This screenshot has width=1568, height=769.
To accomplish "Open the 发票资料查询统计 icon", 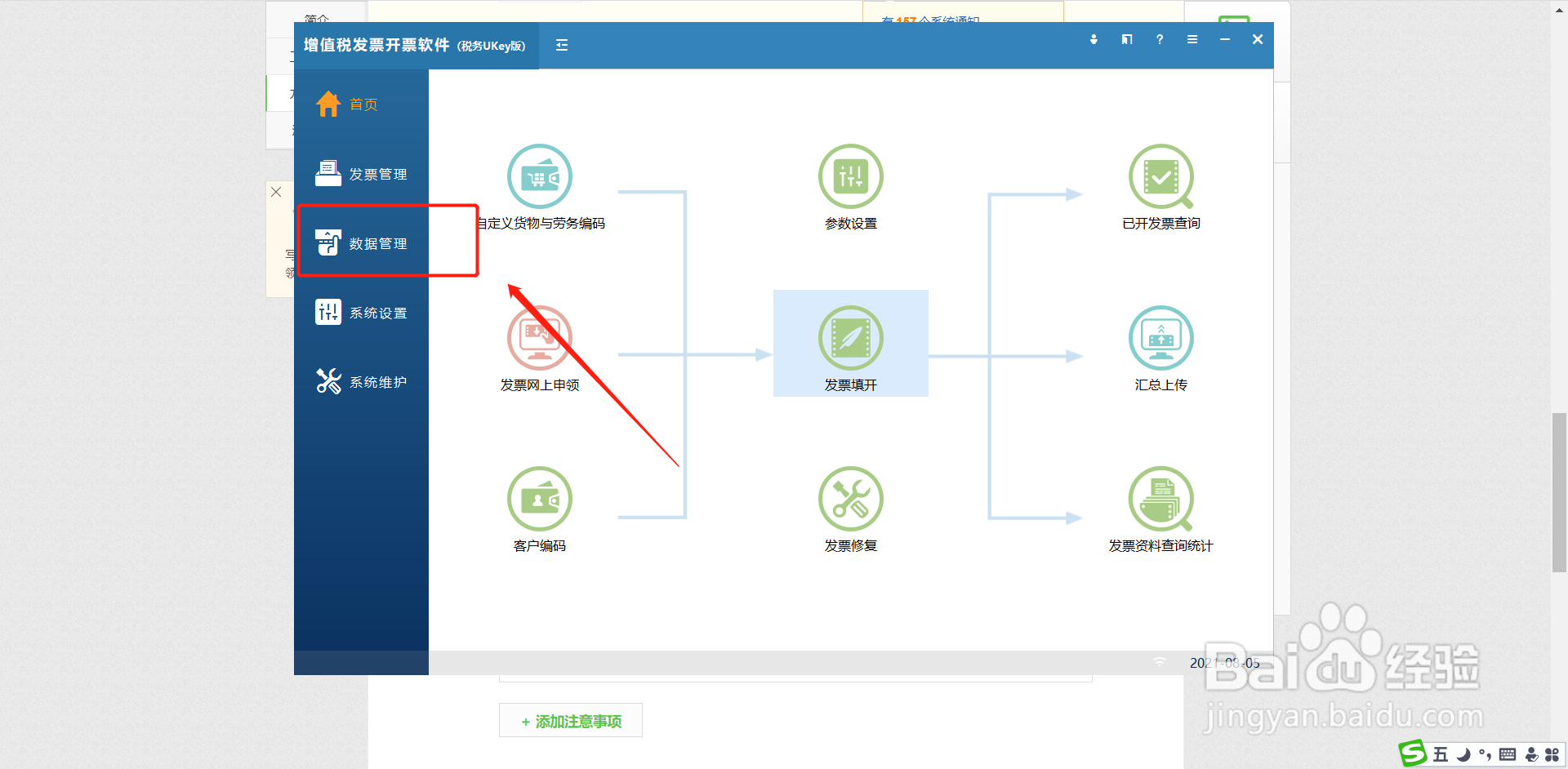I will click(x=1161, y=499).
